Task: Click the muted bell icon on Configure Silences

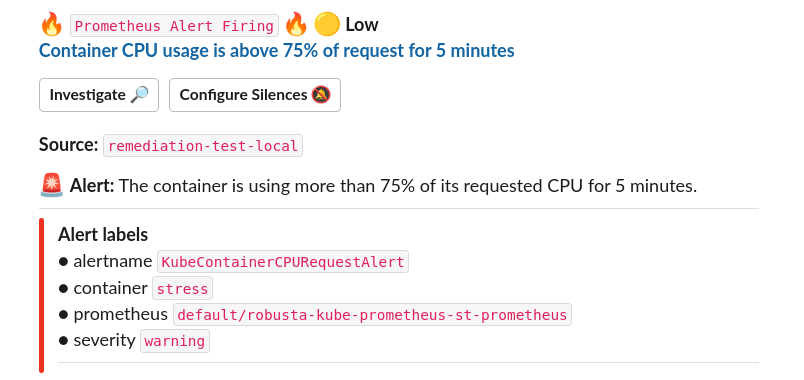Action: tap(321, 95)
